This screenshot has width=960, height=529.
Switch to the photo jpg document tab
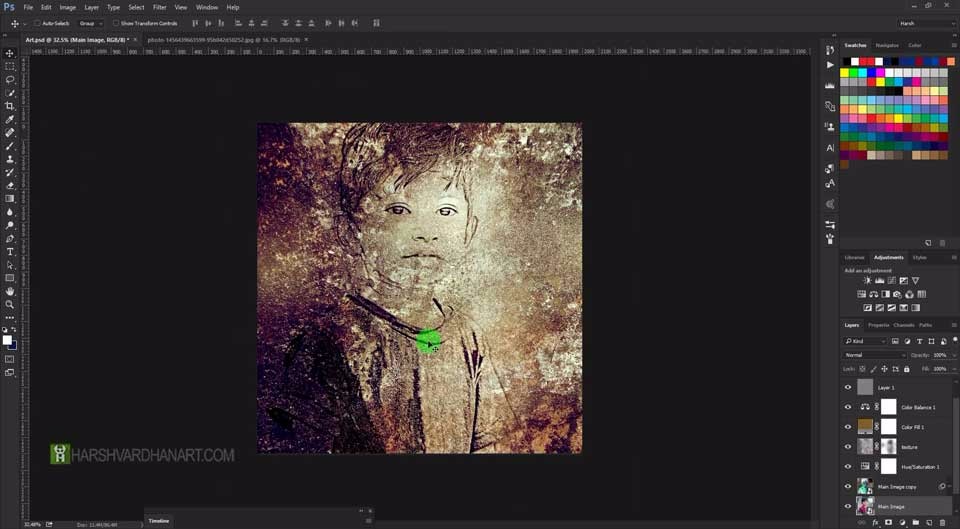pyautogui.click(x=223, y=40)
